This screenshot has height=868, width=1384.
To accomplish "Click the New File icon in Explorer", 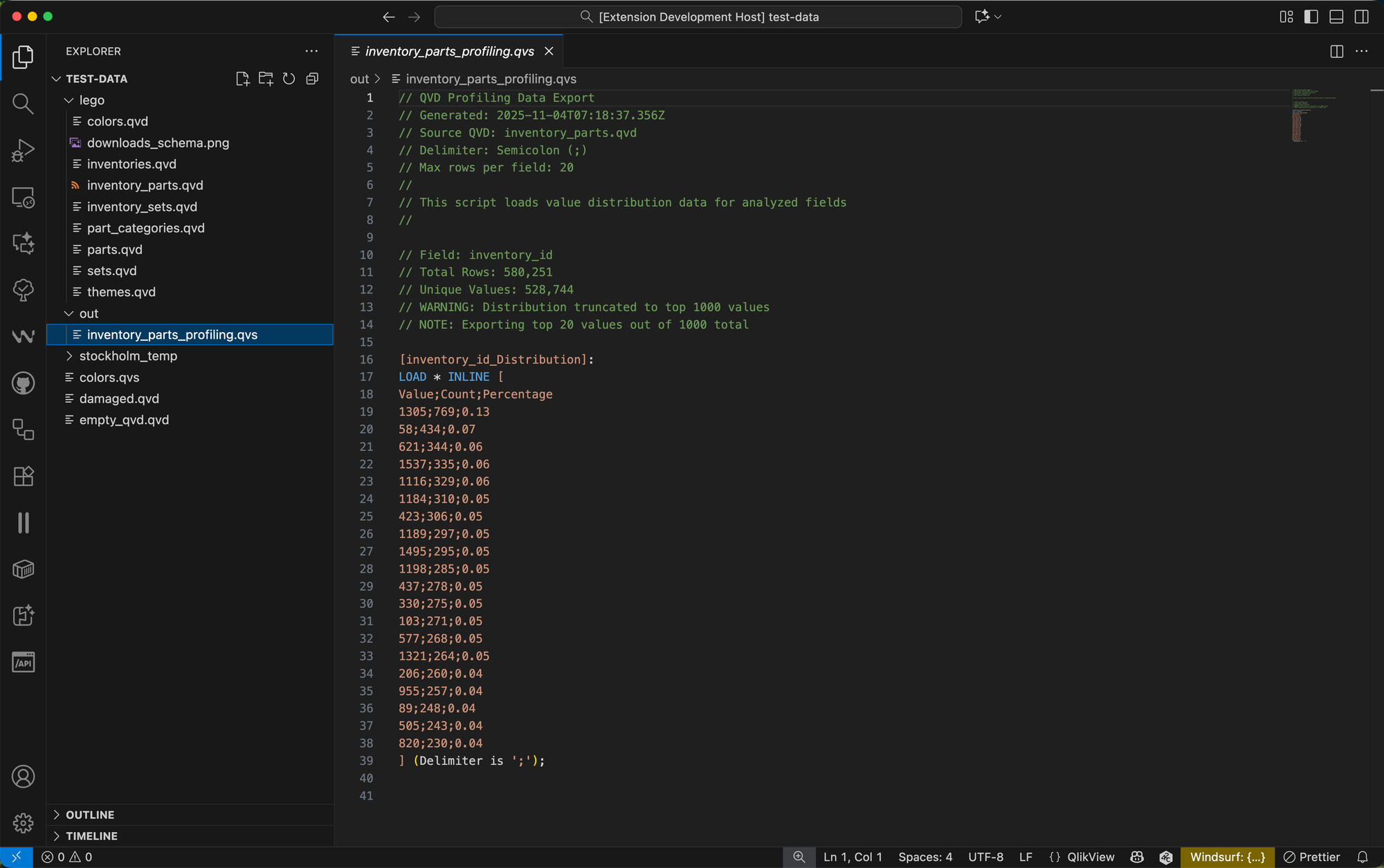I will [242, 79].
